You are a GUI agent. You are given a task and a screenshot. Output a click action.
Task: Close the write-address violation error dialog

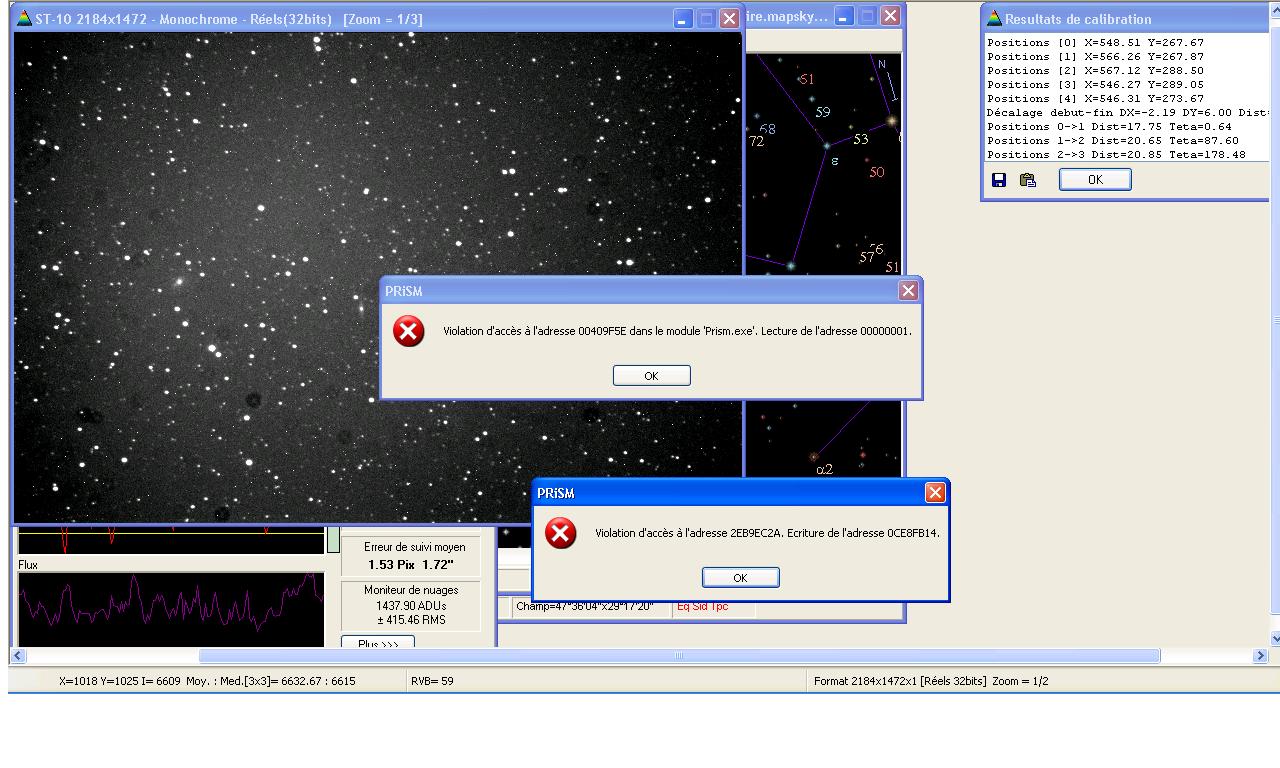pos(934,493)
